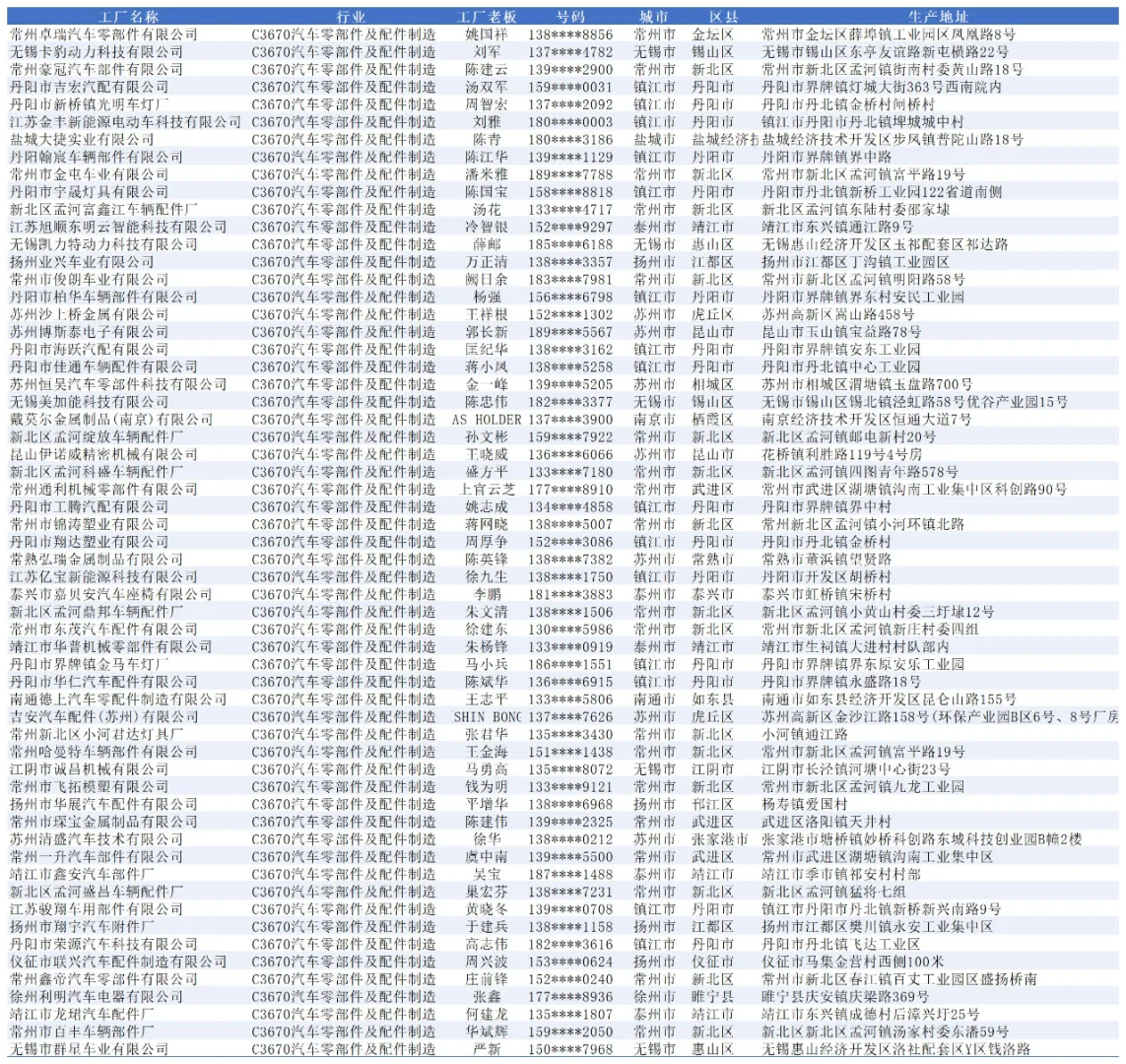Select city cell 南通市
The image size is (1126, 1064).
click(654, 699)
